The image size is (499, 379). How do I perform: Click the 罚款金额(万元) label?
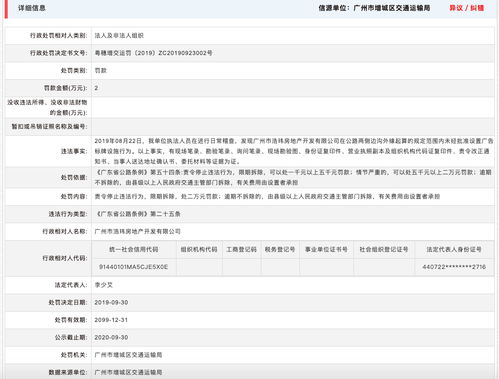(x=66, y=88)
